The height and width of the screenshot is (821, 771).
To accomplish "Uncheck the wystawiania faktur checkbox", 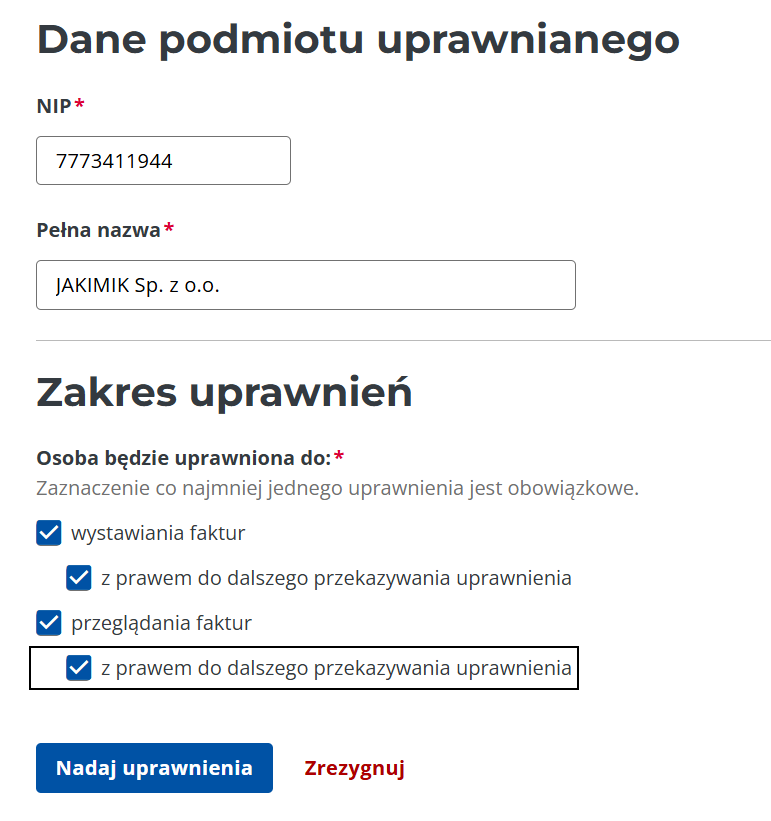I will tap(49, 533).
